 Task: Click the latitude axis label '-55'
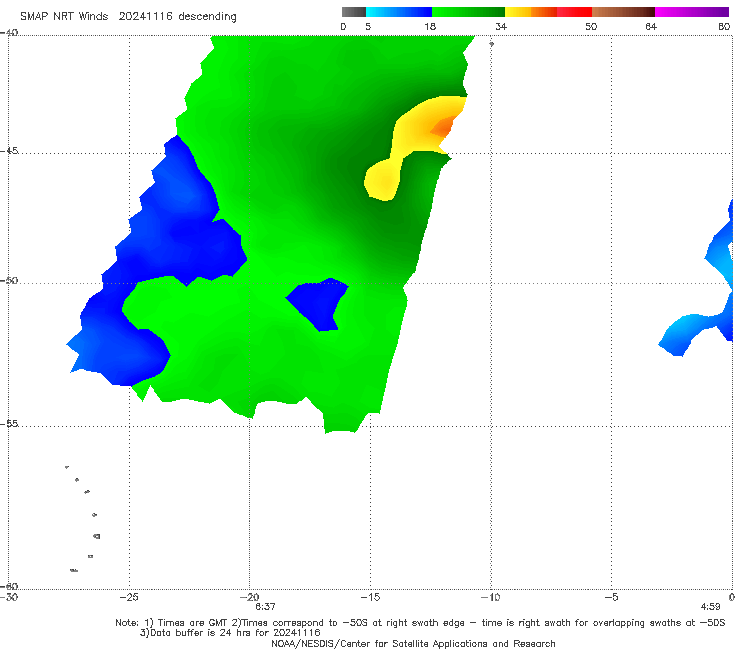(9, 423)
